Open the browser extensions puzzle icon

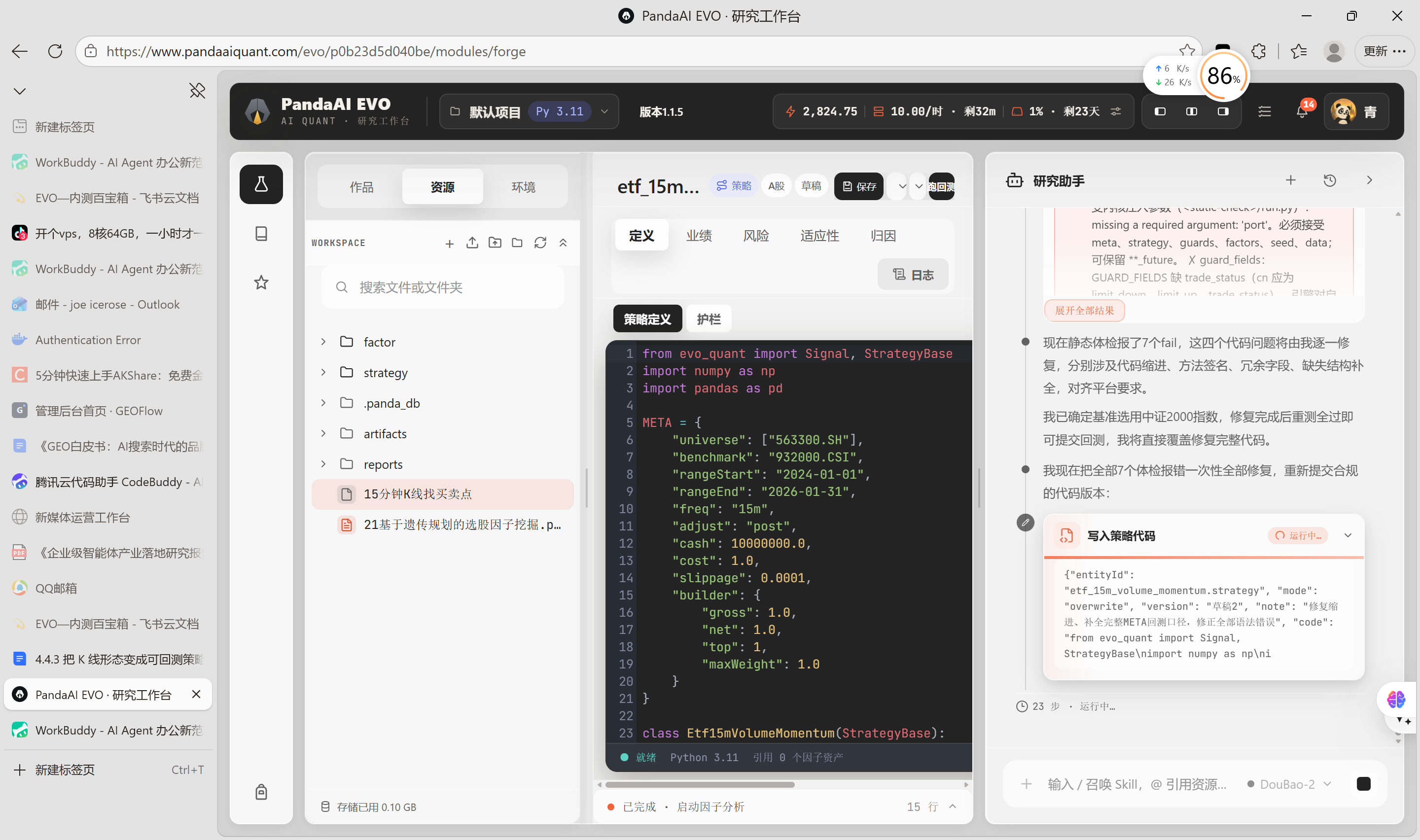1259,51
